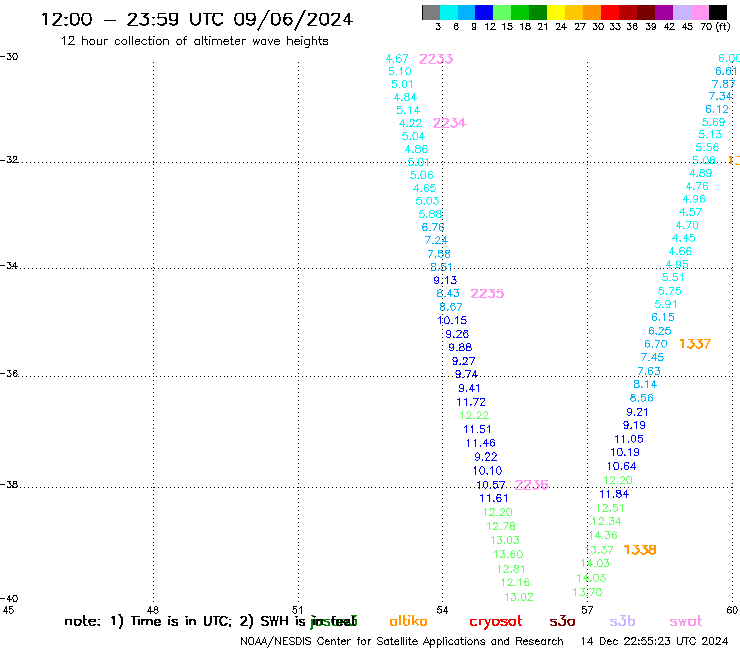This screenshot has width=740, height=650.
Task: Click the black swatch at legend end
Action: pos(717,12)
